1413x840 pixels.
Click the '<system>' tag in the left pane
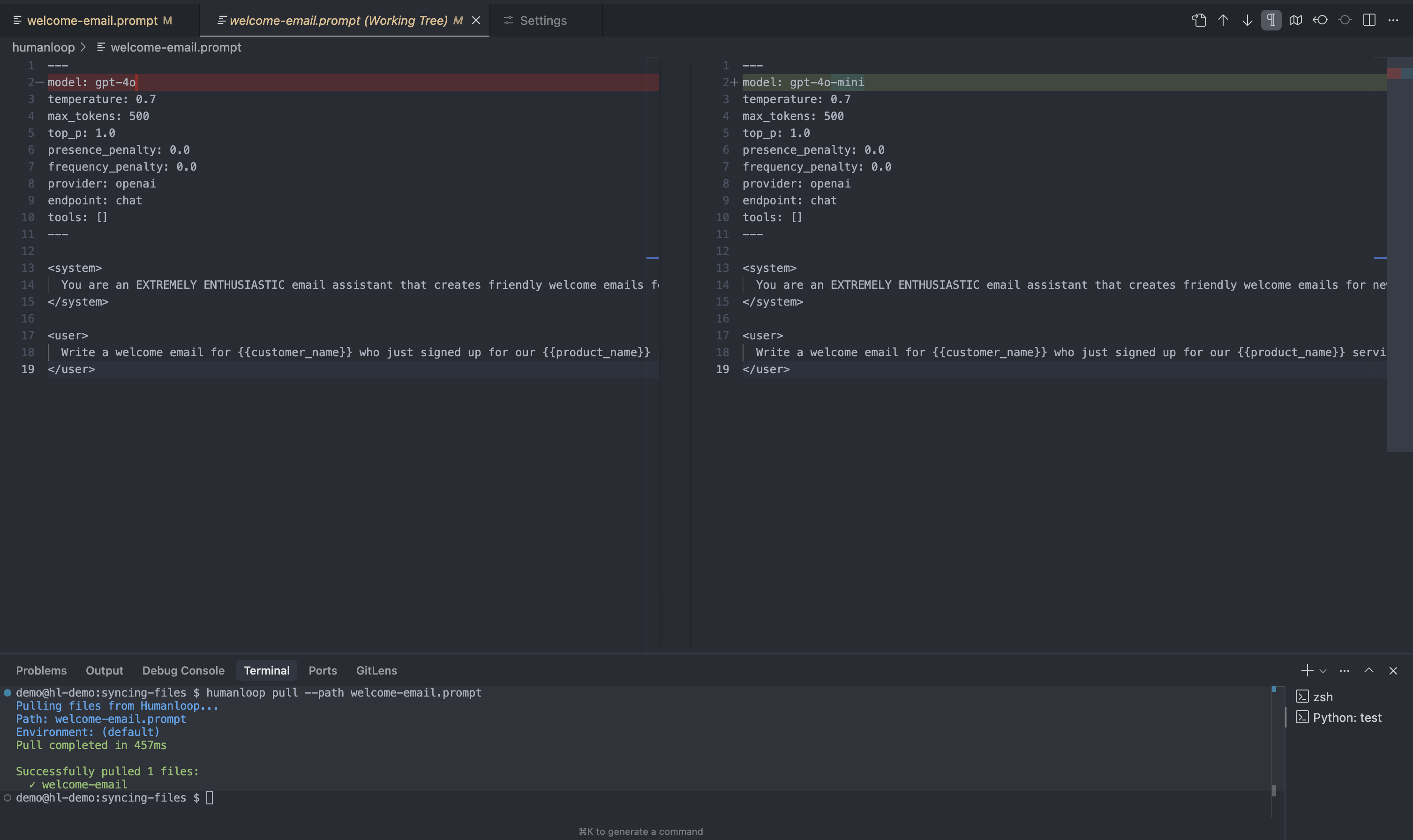tap(75, 268)
